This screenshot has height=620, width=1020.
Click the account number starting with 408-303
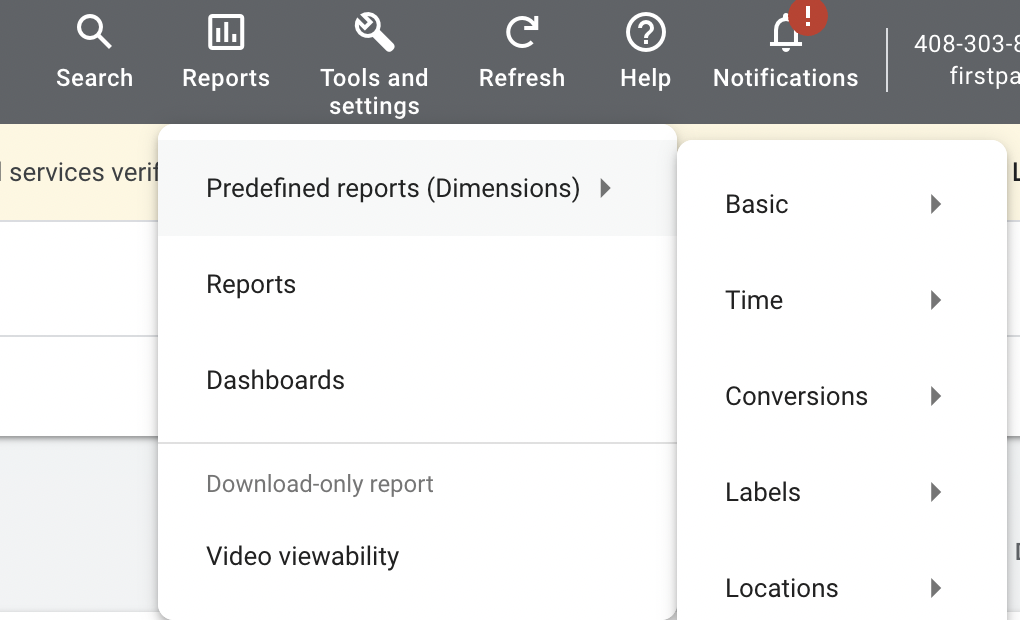pos(966,44)
